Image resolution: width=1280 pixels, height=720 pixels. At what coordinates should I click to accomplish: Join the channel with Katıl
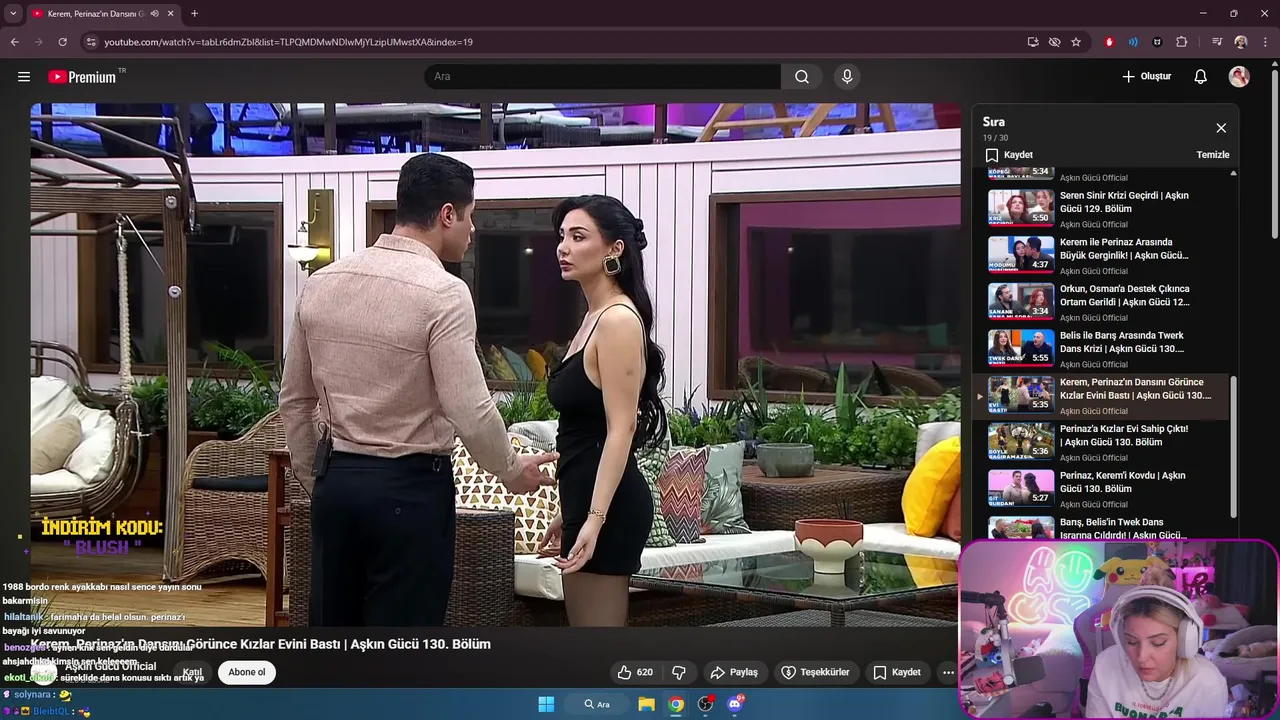(x=192, y=672)
